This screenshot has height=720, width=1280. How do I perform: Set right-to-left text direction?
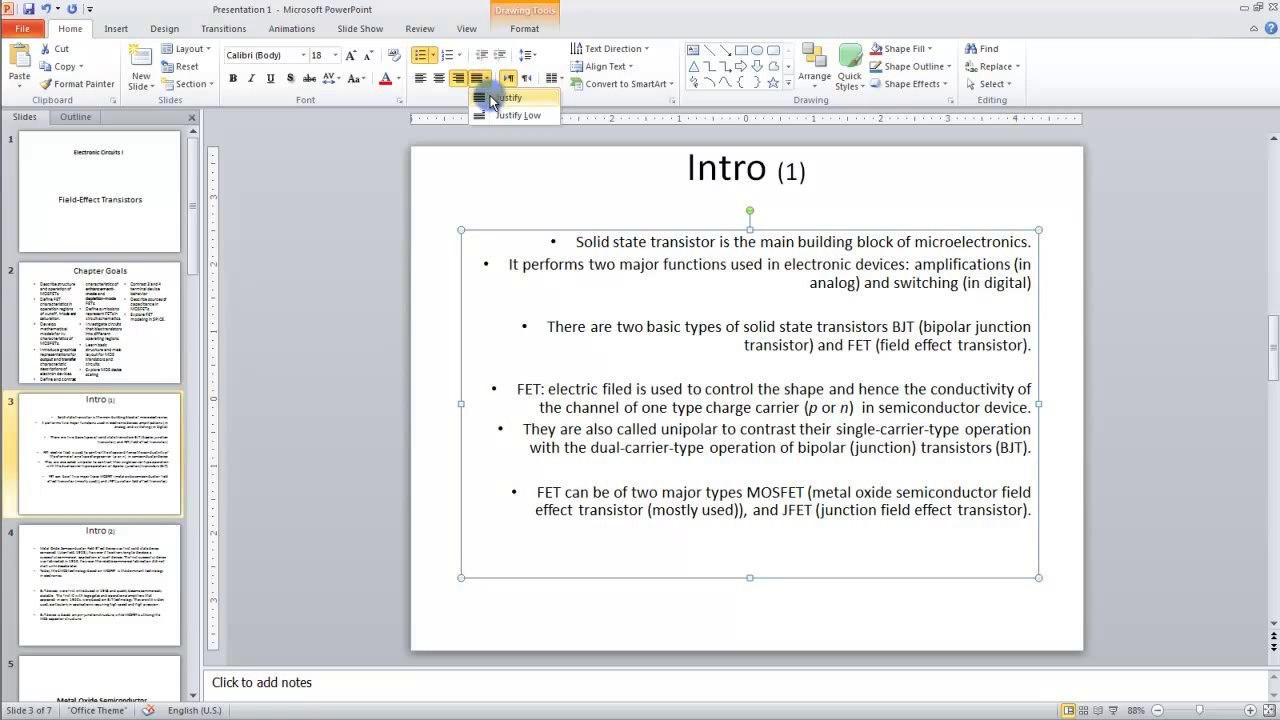pos(527,78)
